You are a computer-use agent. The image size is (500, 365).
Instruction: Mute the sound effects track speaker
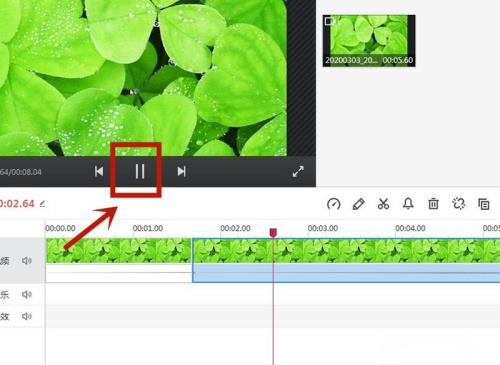point(27,316)
